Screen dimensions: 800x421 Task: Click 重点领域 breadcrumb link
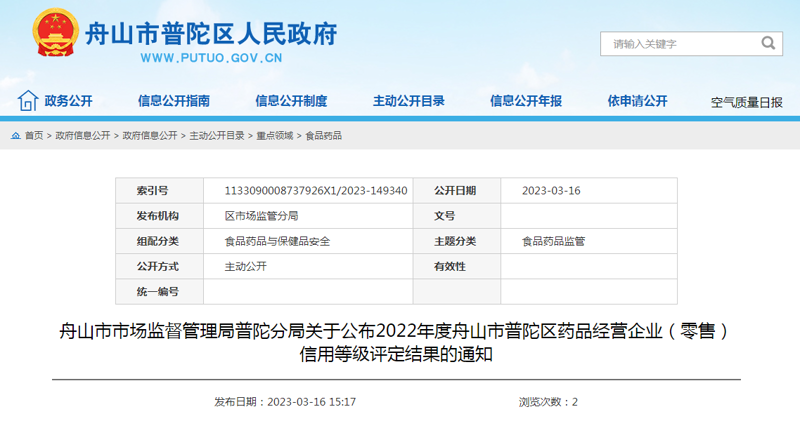274,136
